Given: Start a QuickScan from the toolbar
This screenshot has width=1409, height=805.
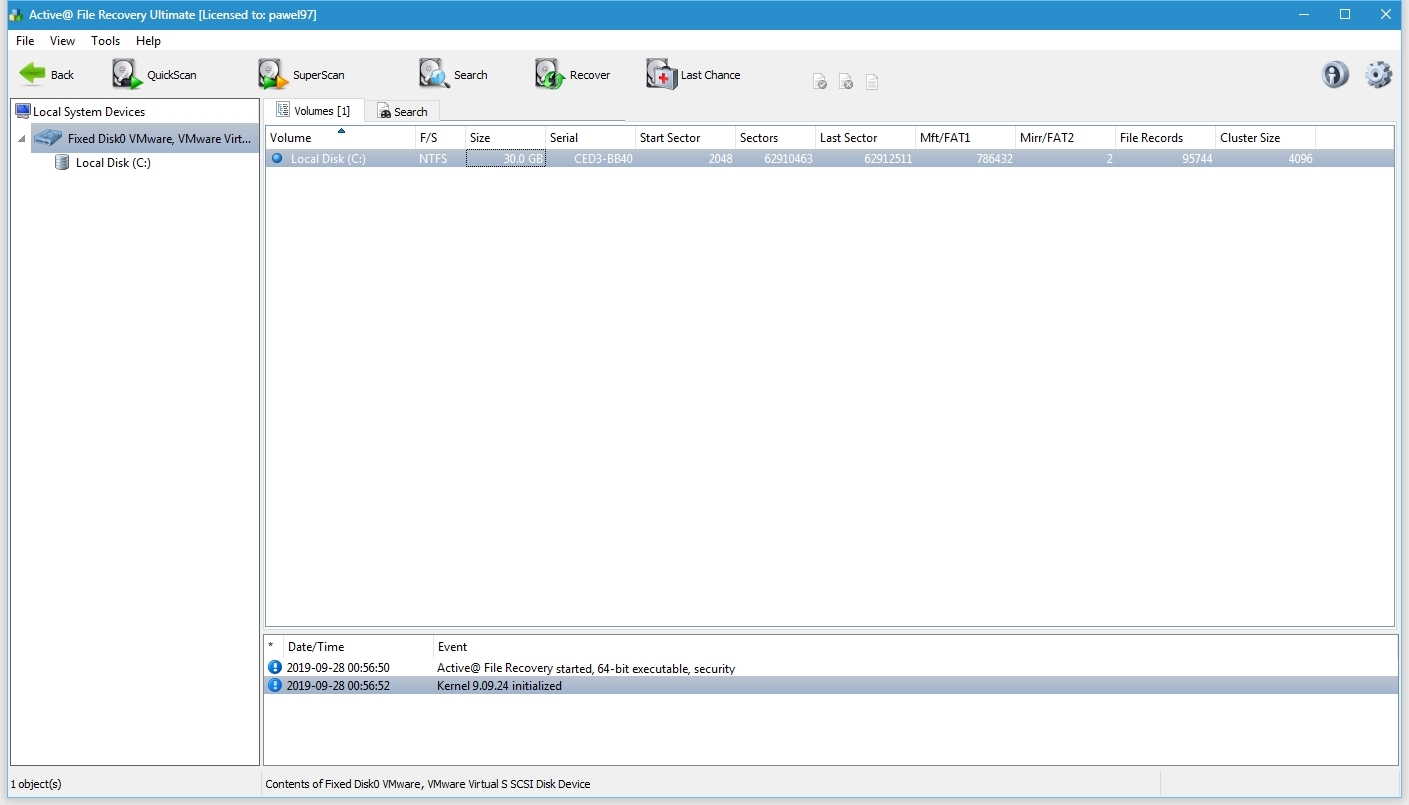Looking at the screenshot, I should tap(154, 75).
